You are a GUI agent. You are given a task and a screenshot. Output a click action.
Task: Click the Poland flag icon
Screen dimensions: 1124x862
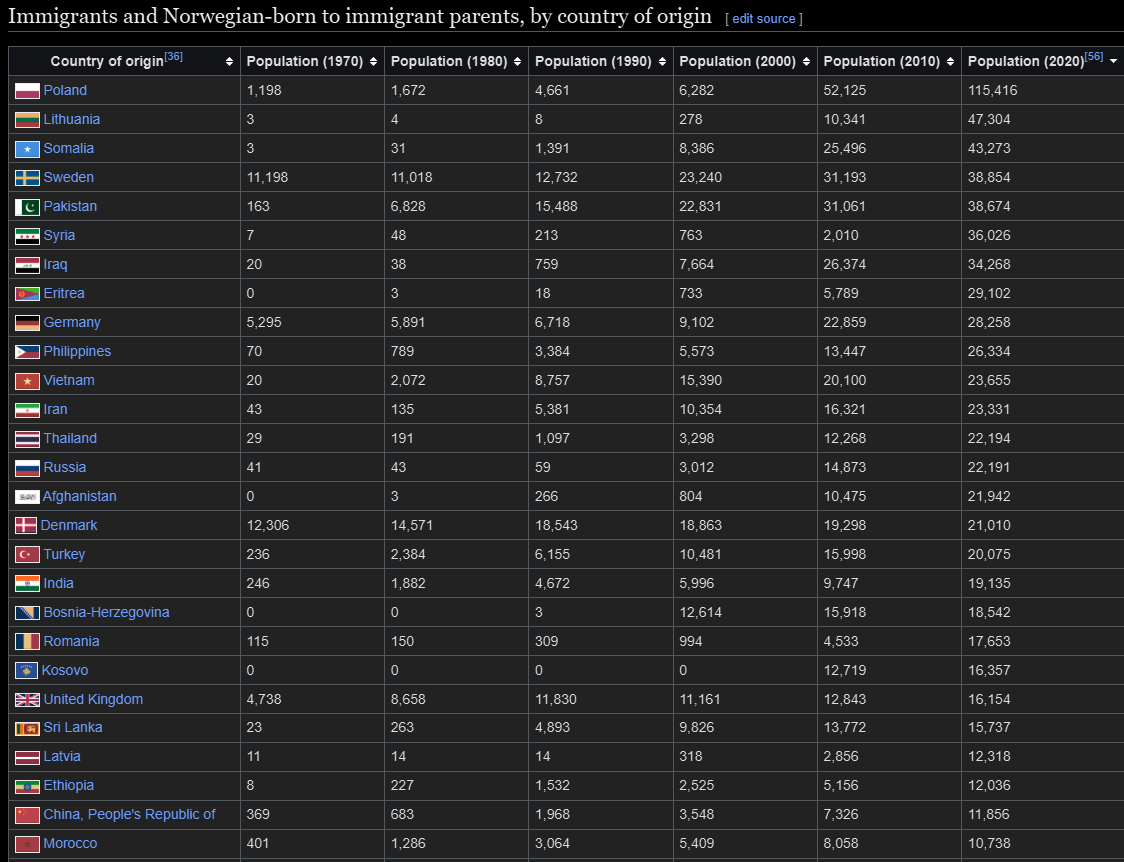click(27, 91)
